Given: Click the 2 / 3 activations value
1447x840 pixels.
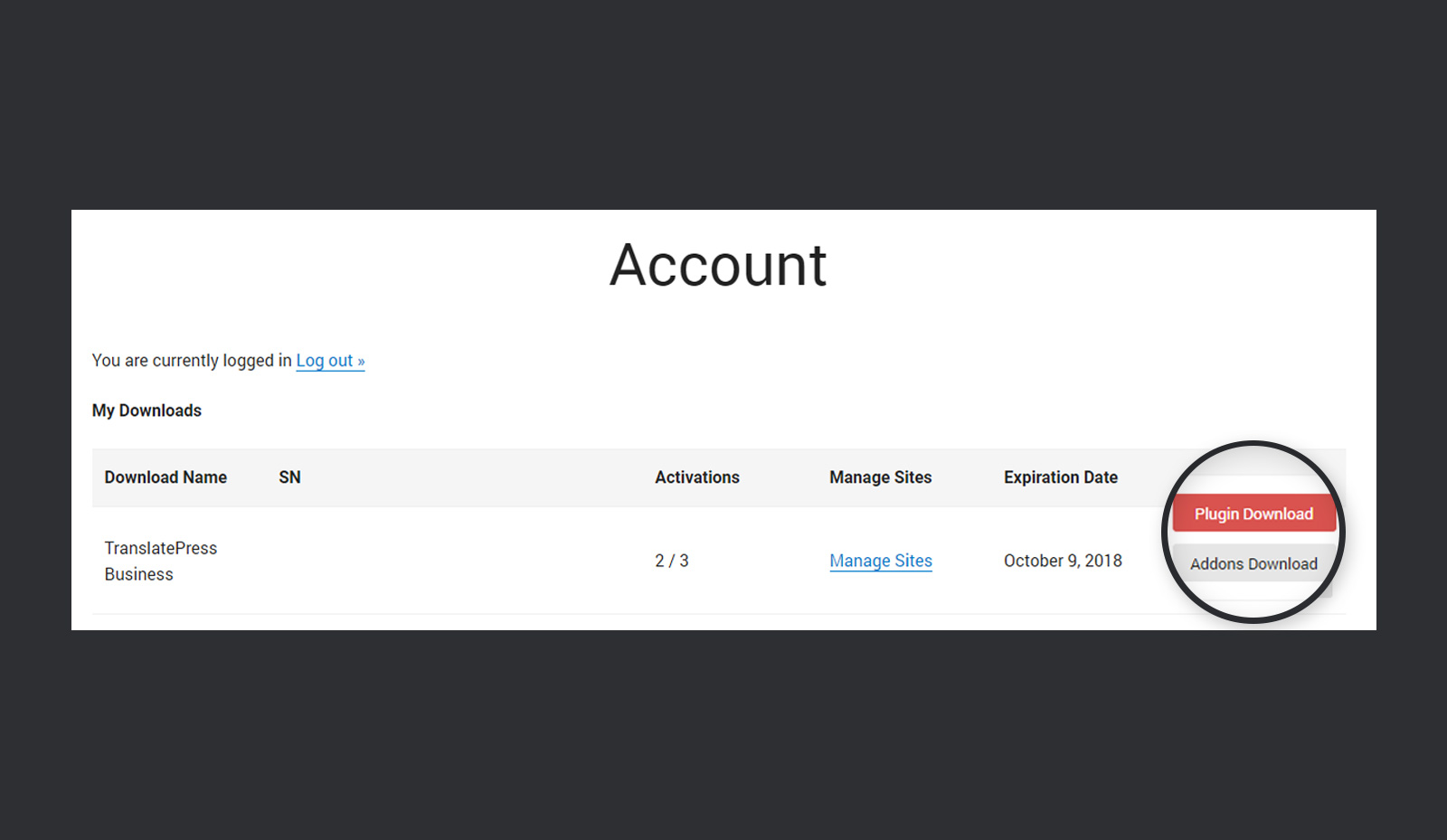Looking at the screenshot, I should [672, 561].
